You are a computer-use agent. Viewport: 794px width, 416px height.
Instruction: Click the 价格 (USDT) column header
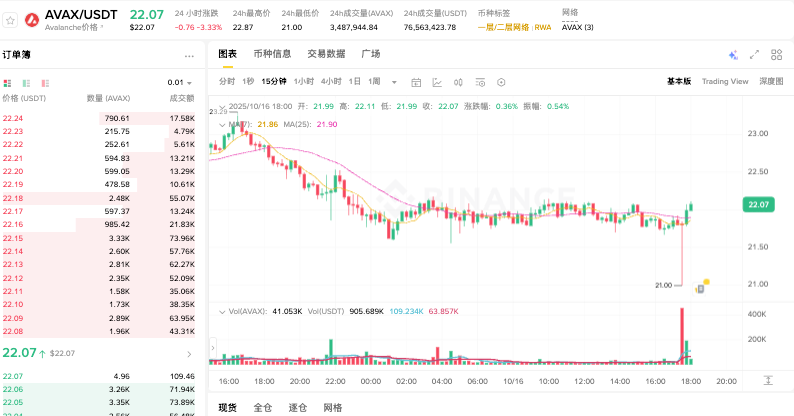[x=24, y=98]
